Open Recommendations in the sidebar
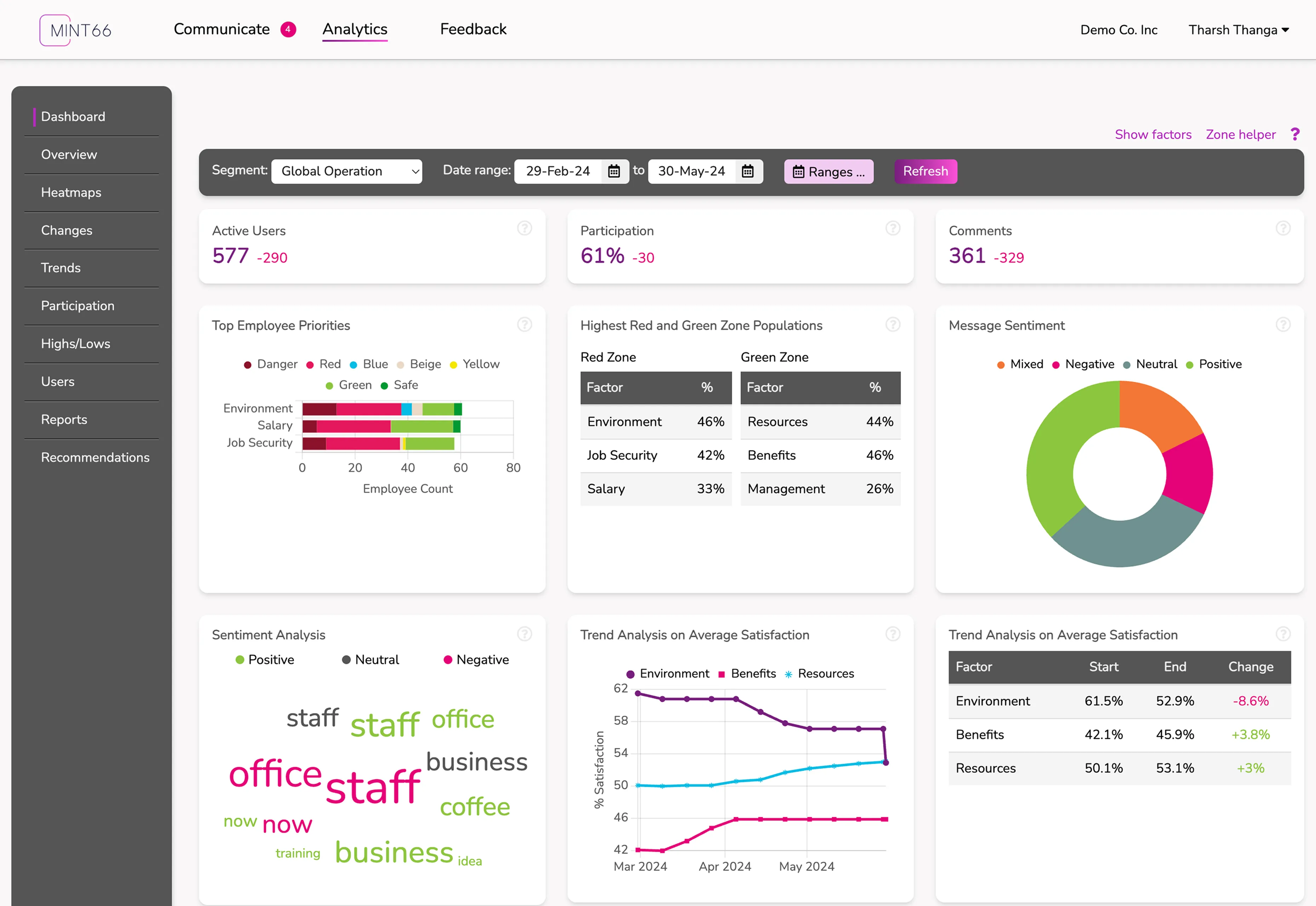This screenshot has width=1316, height=906. click(96, 458)
